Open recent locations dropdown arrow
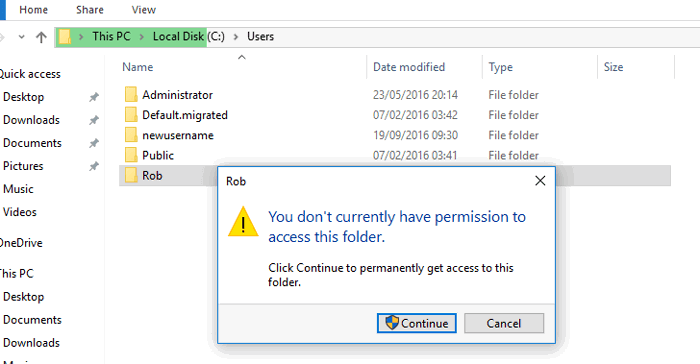This screenshot has width=700, height=364. pyautogui.click(x=21, y=37)
